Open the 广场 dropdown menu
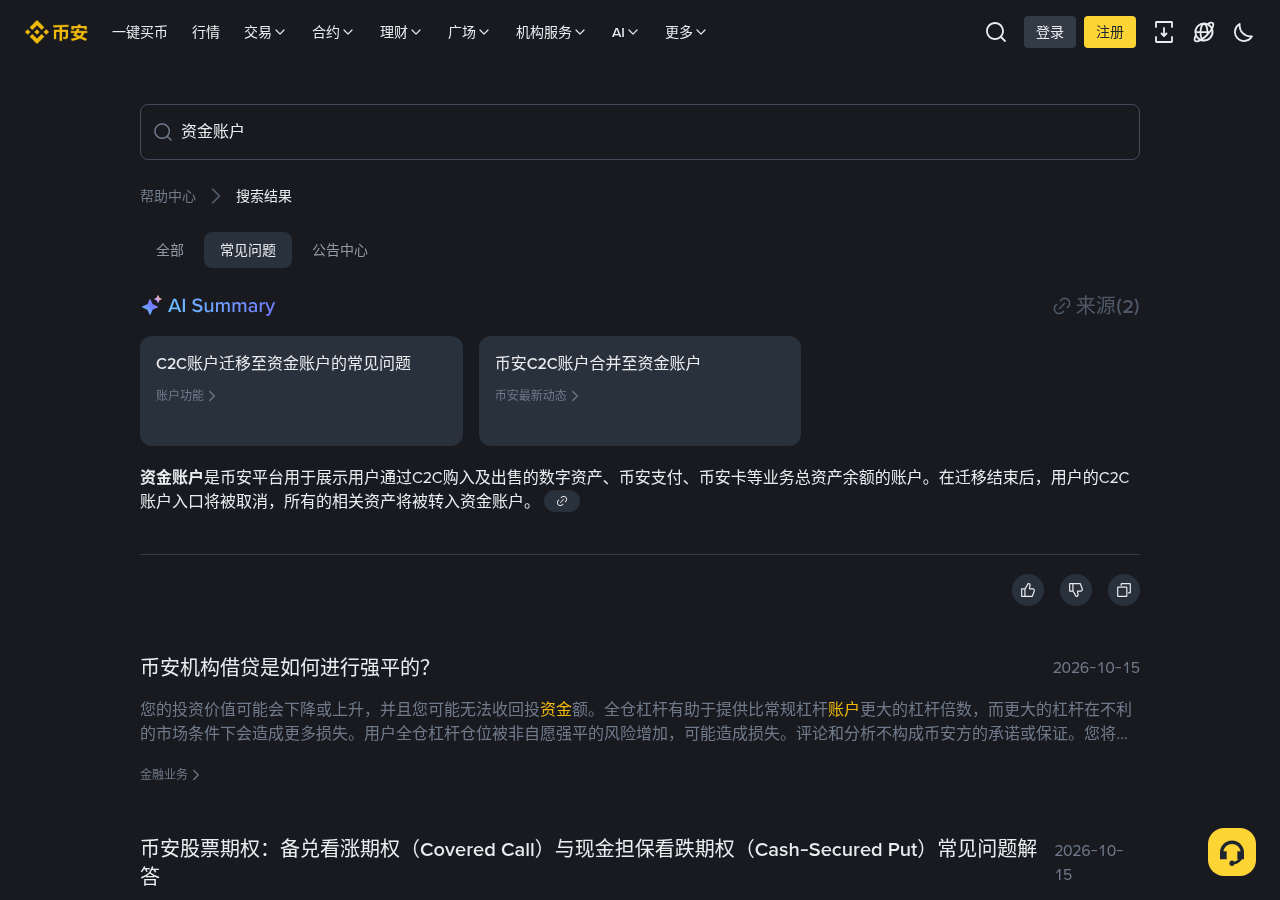Image resolution: width=1280 pixels, height=900 pixels. pyautogui.click(x=469, y=32)
